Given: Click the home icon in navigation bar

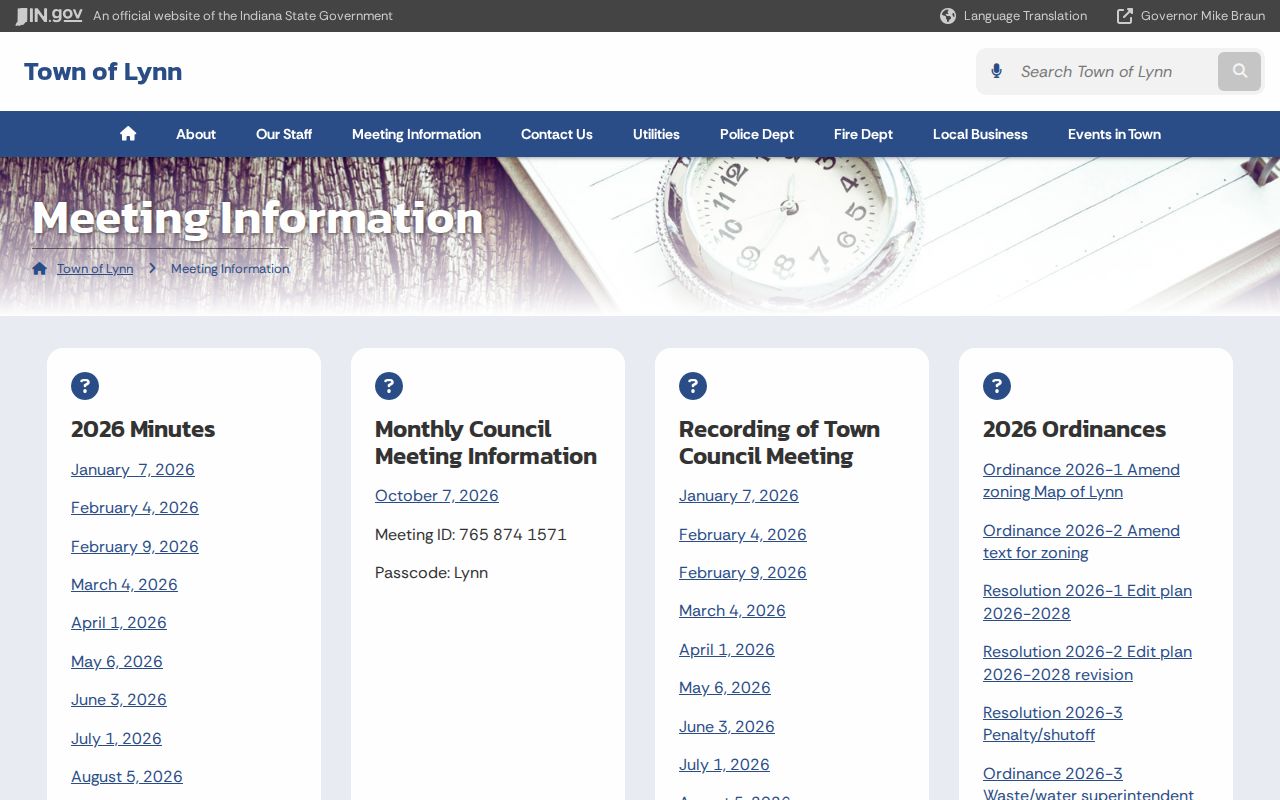Looking at the screenshot, I should click(128, 134).
